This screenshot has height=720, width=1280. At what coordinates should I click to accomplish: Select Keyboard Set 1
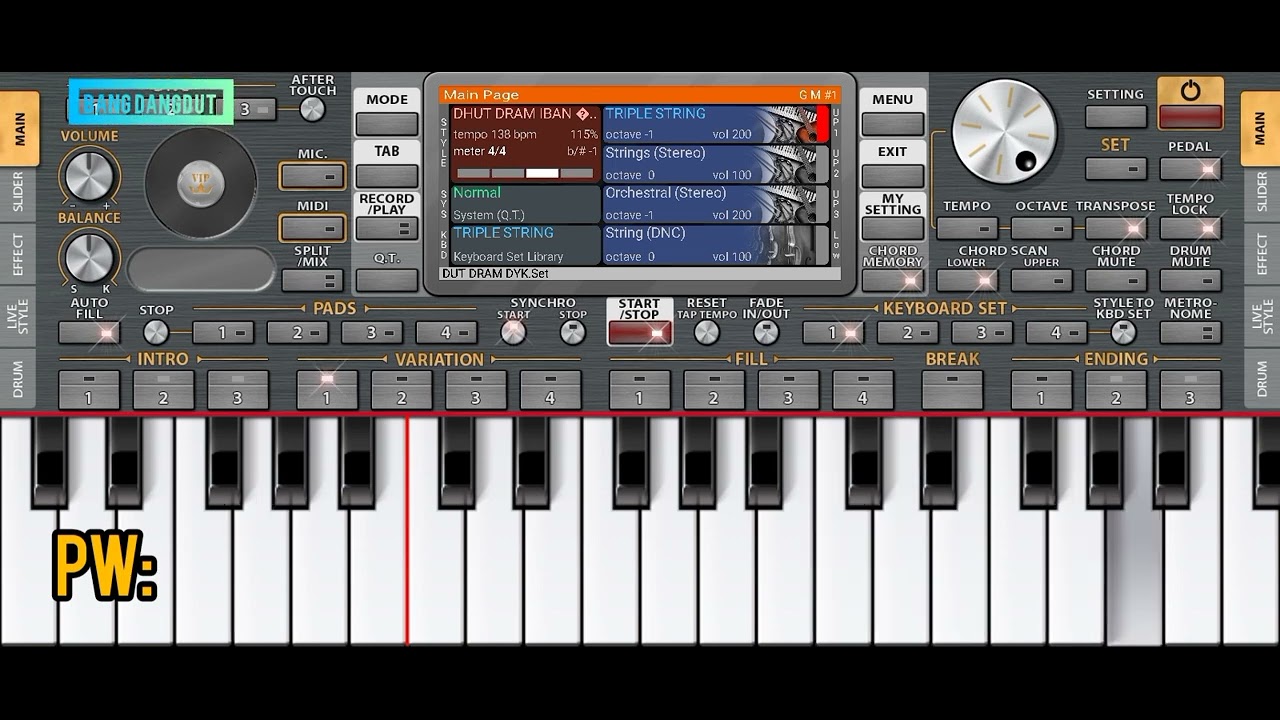(x=833, y=332)
